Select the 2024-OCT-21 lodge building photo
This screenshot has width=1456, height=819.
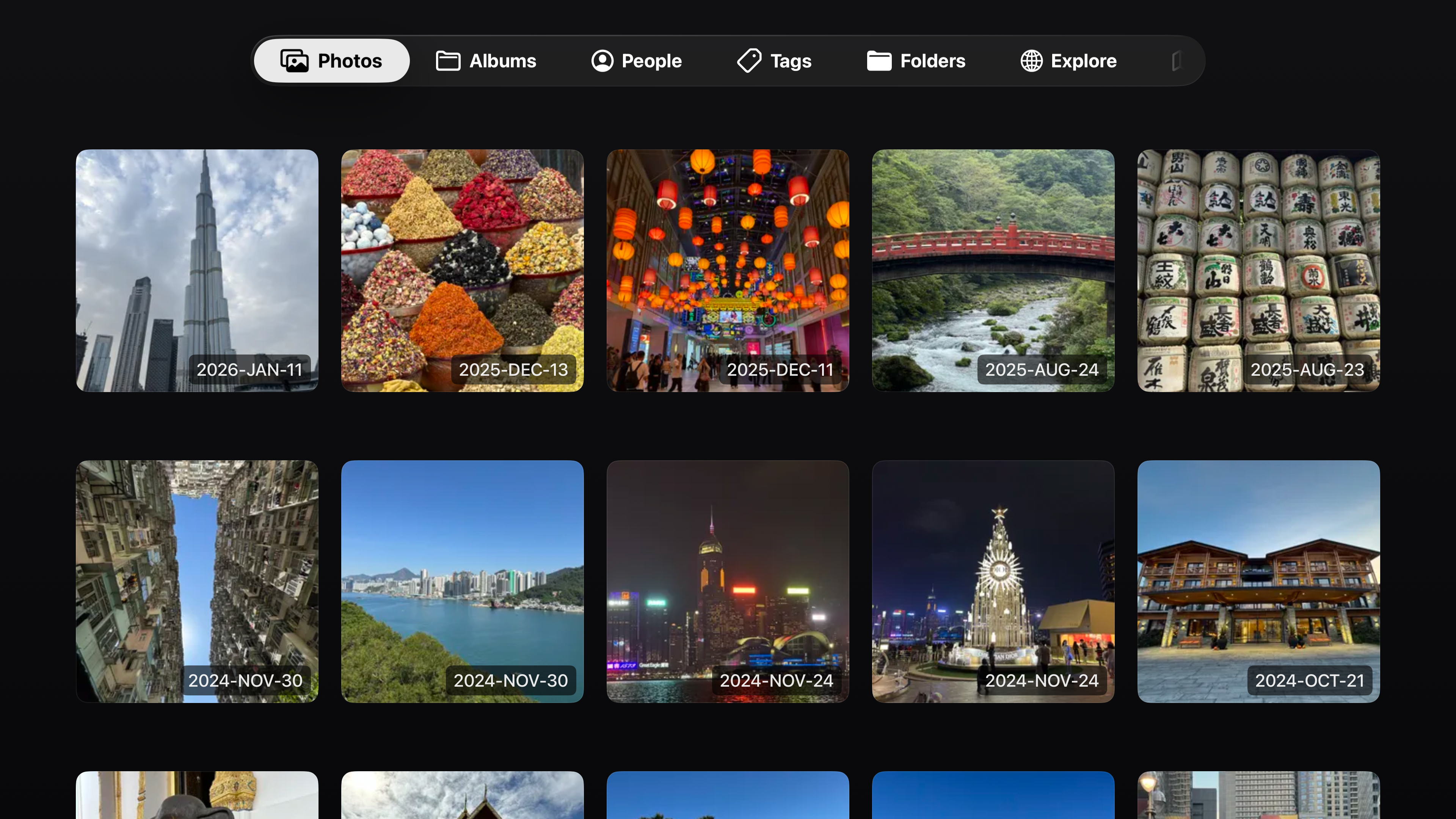1258,582
